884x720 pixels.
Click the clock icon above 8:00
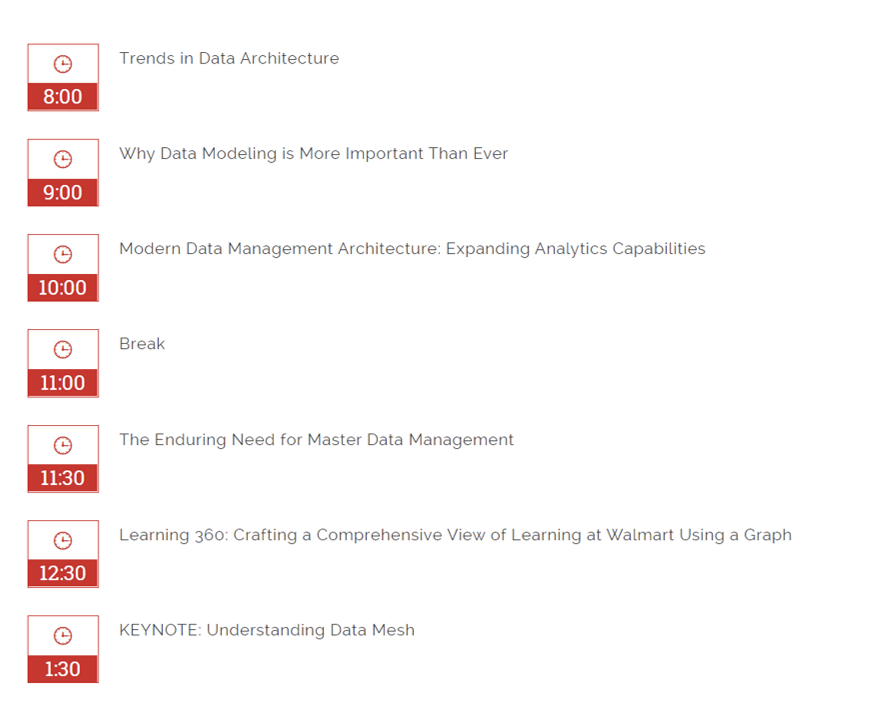(63, 64)
